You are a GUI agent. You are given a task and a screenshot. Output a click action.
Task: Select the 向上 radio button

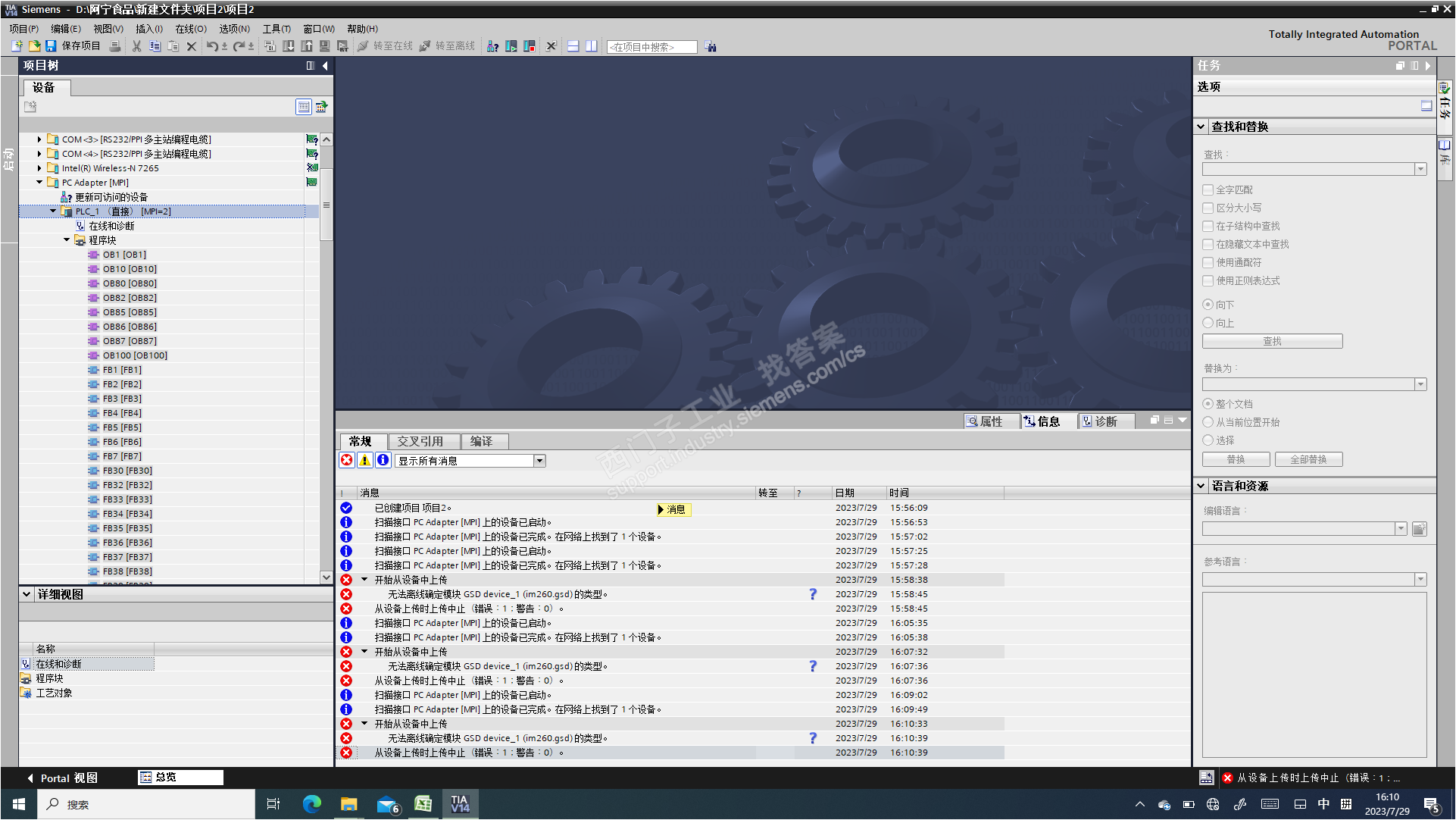click(x=1208, y=323)
